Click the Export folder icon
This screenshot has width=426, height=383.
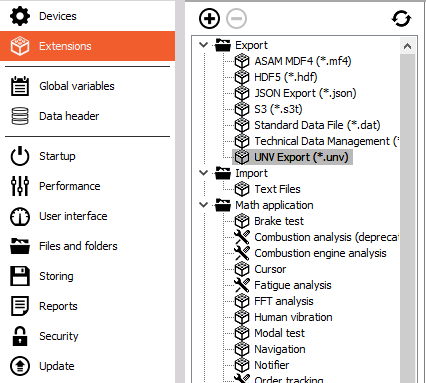click(x=223, y=45)
